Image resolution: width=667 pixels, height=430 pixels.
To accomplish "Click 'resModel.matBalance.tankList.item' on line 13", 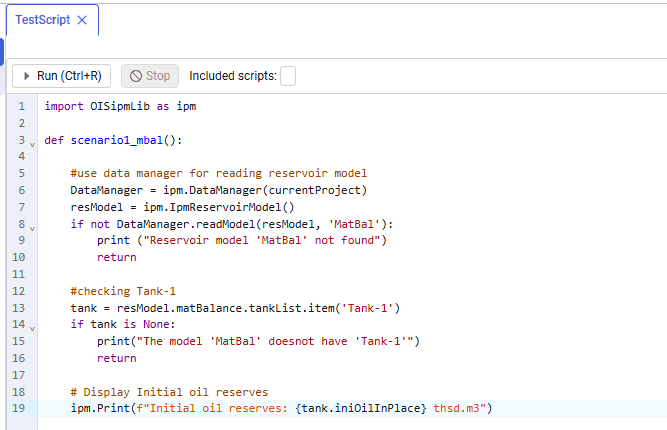I will pyautogui.click(x=225, y=308).
